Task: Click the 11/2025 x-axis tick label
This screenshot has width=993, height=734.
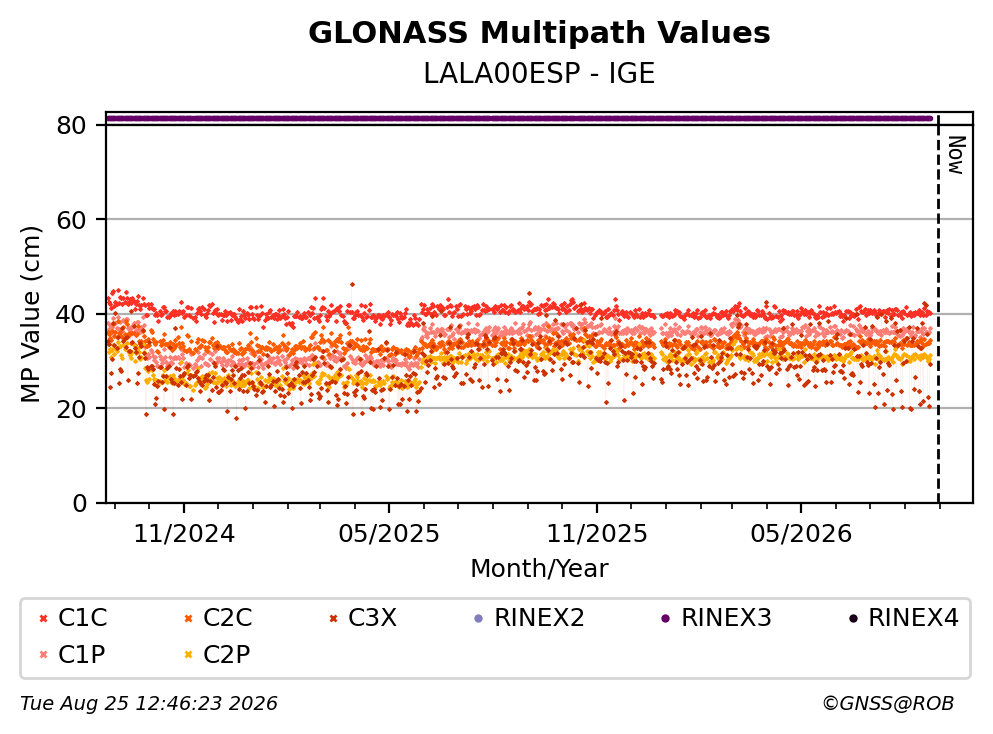Action: coord(597,534)
